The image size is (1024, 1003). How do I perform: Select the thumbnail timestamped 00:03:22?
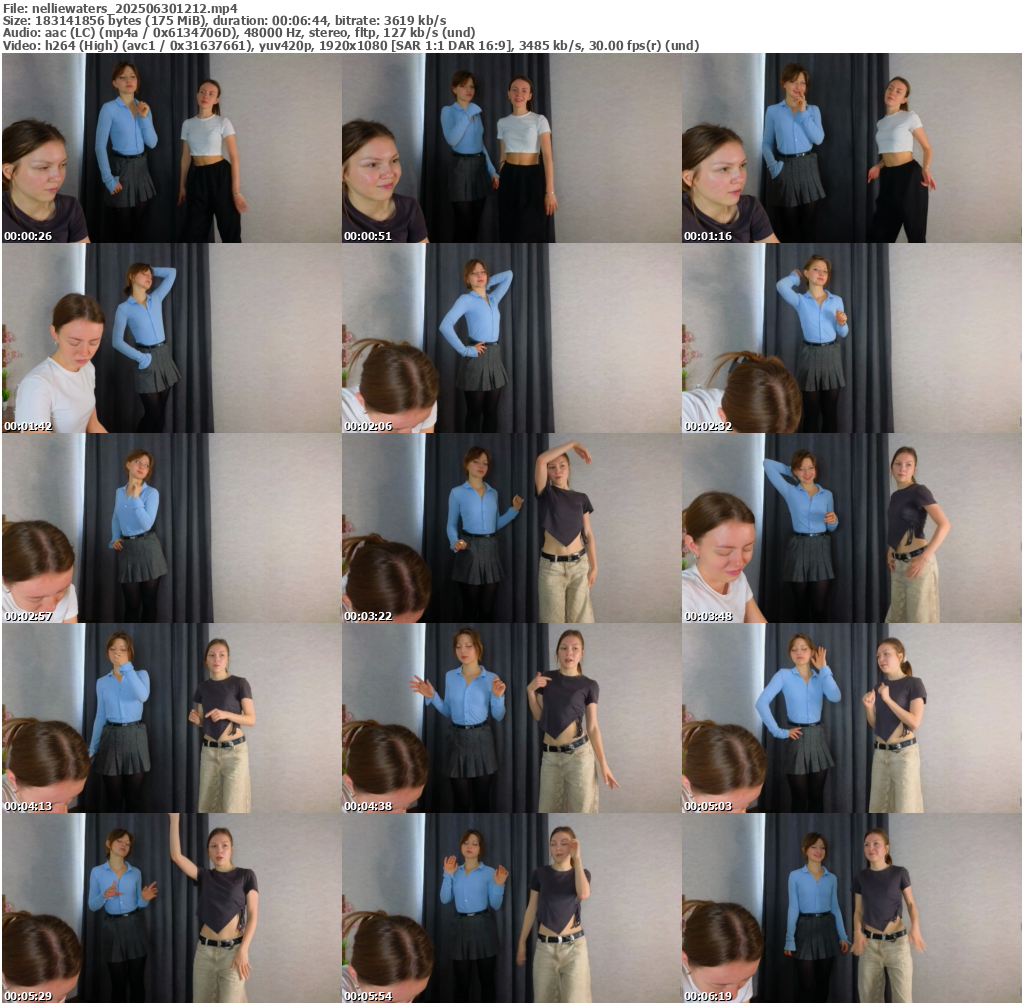(511, 528)
